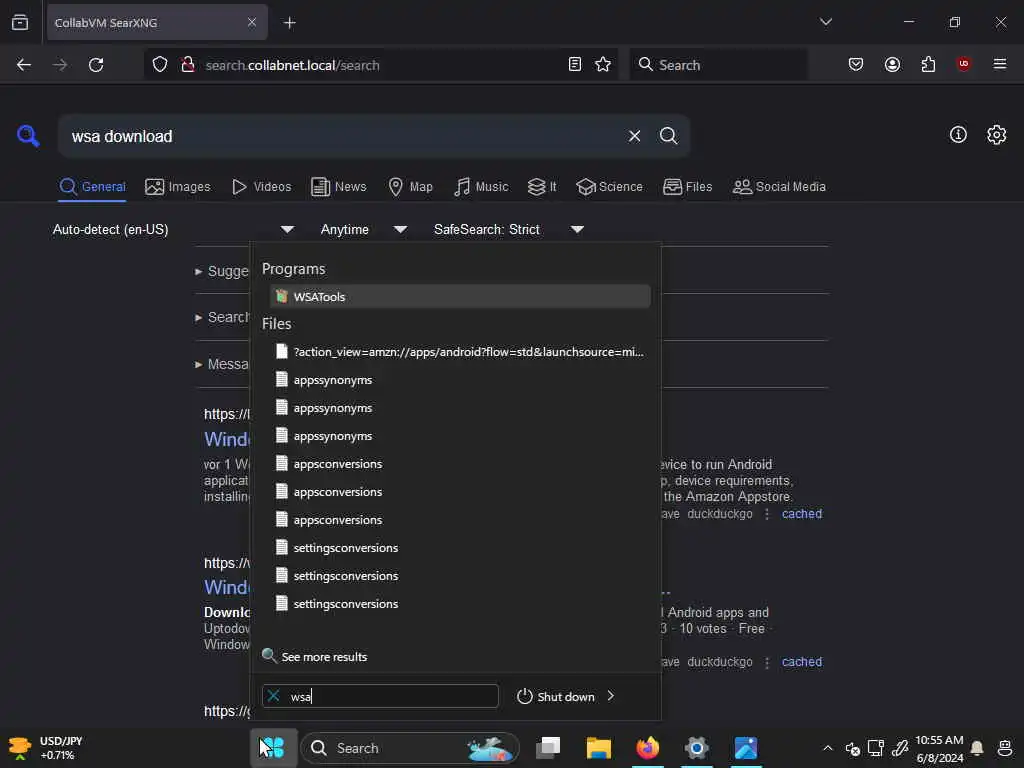Launch WSATools from Programs results

click(x=460, y=296)
